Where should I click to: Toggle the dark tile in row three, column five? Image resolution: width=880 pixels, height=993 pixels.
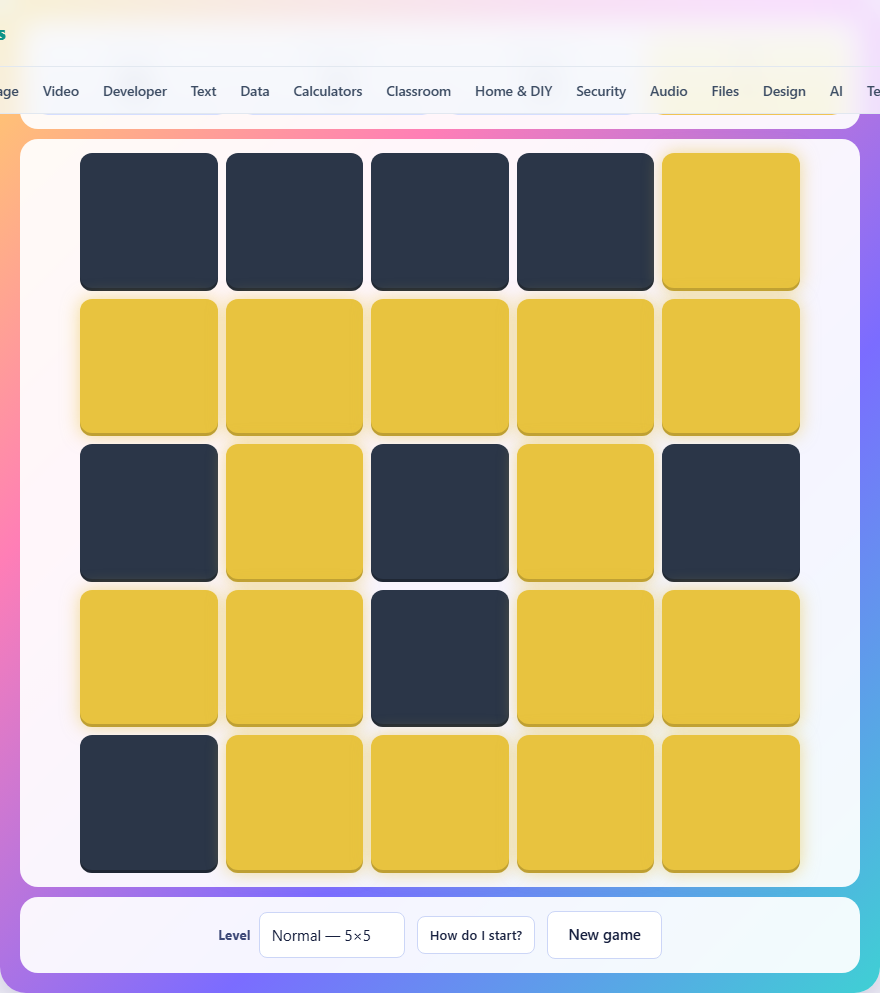pyautogui.click(x=731, y=513)
